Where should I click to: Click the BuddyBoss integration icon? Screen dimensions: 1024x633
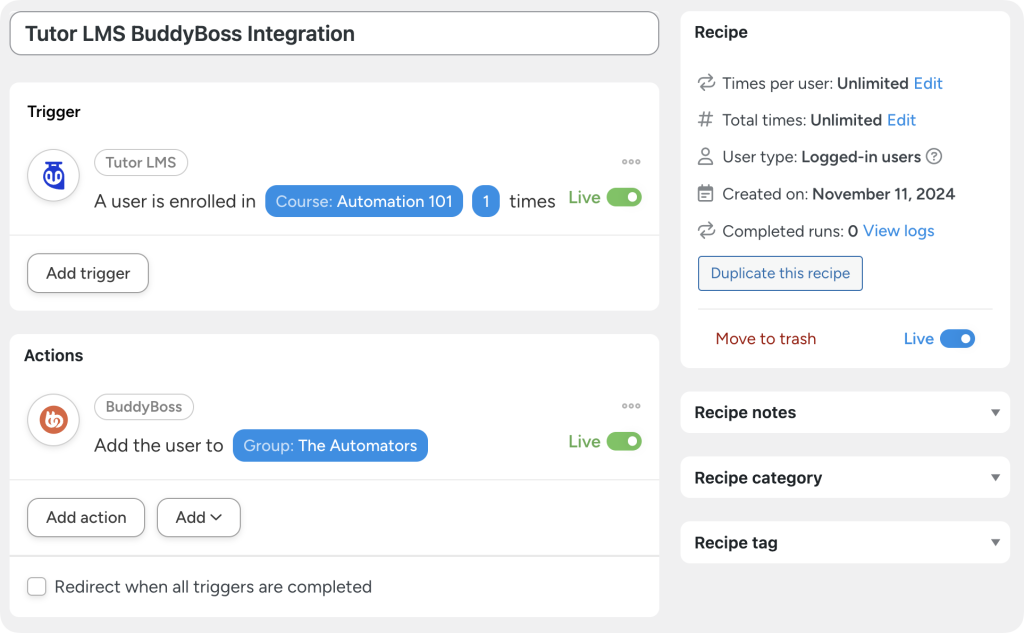click(53, 420)
